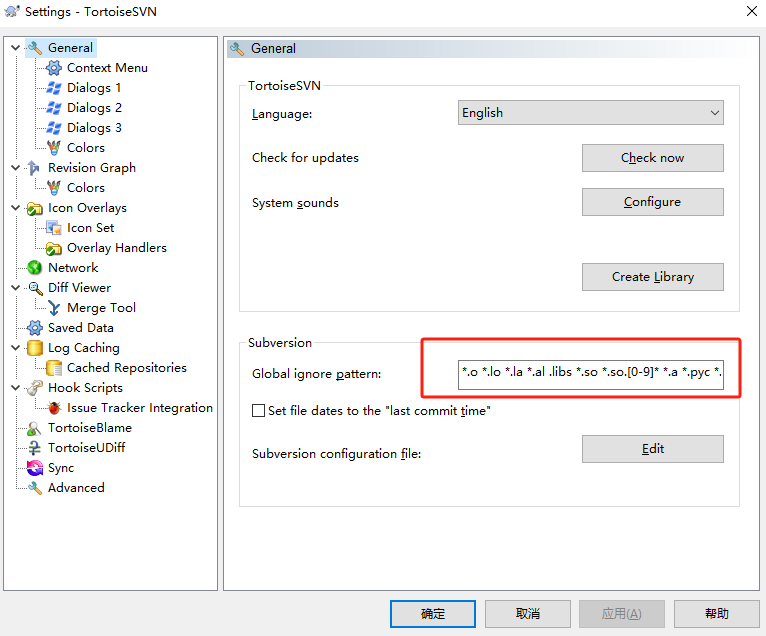766x636 pixels.
Task: Click the Dialogs 3 windows icon
Action: 54,128
